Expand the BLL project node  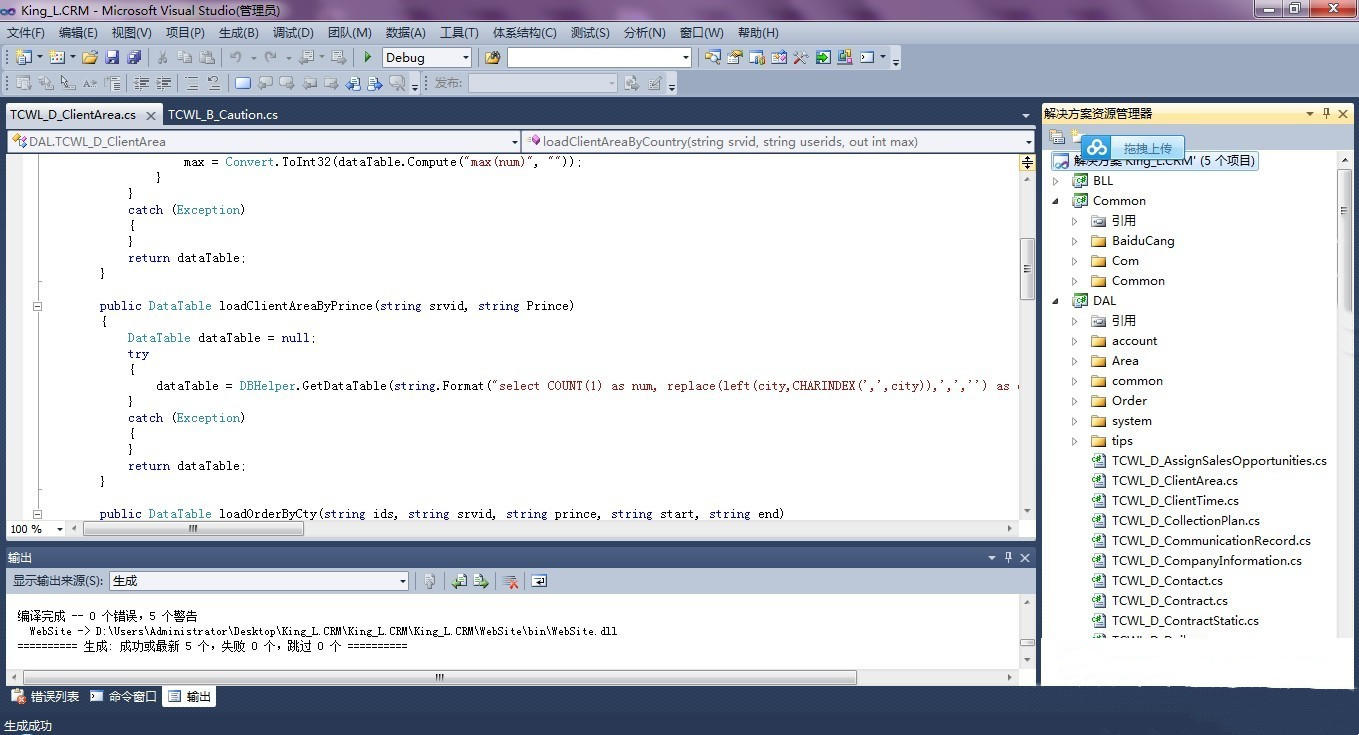[1056, 181]
